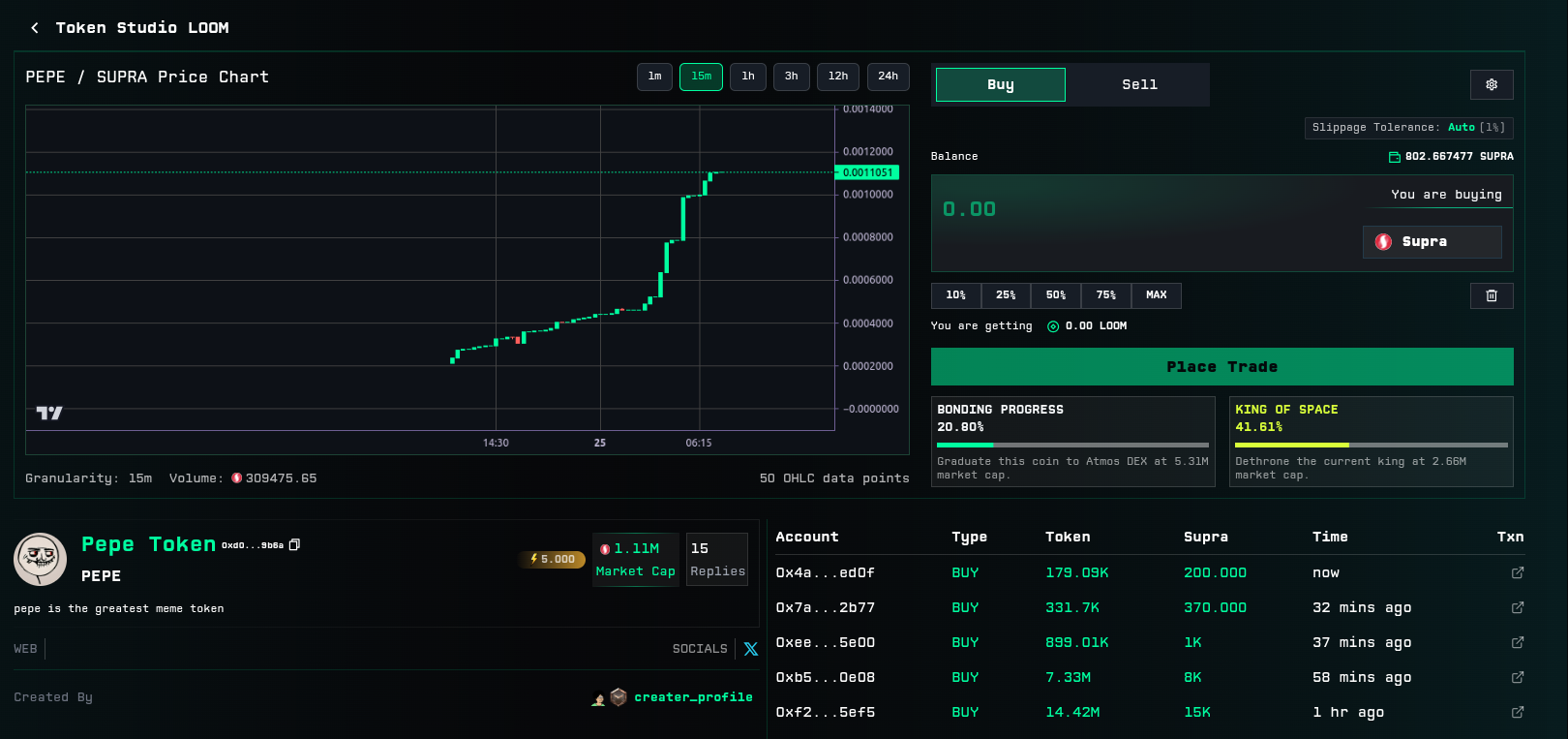The width and height of the screenshot is (1568, 739).
Task: Click the 14.42M token amount cell
Action: 1072,712
